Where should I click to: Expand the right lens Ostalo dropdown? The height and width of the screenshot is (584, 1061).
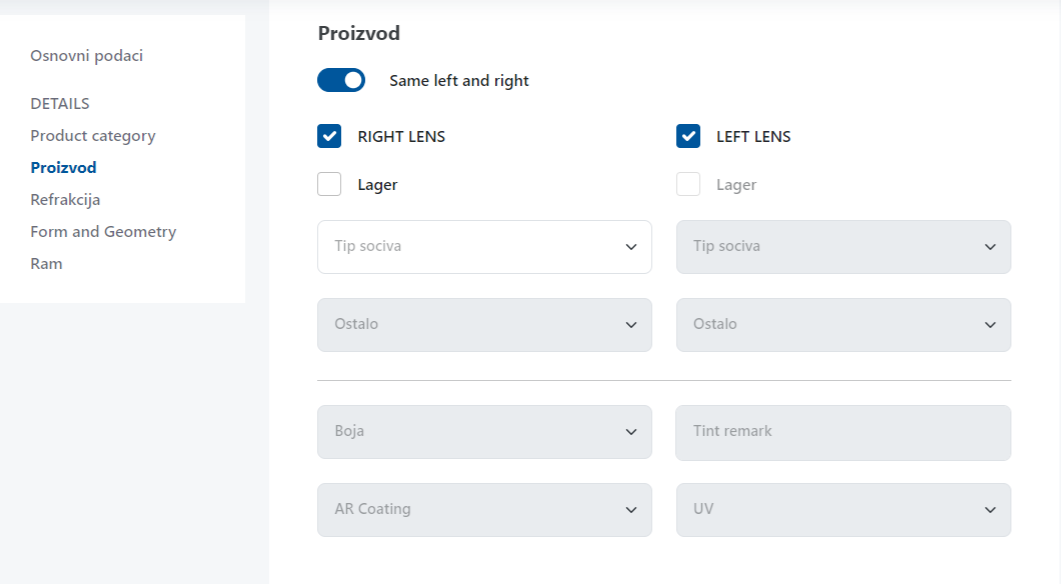pos(484,324)
